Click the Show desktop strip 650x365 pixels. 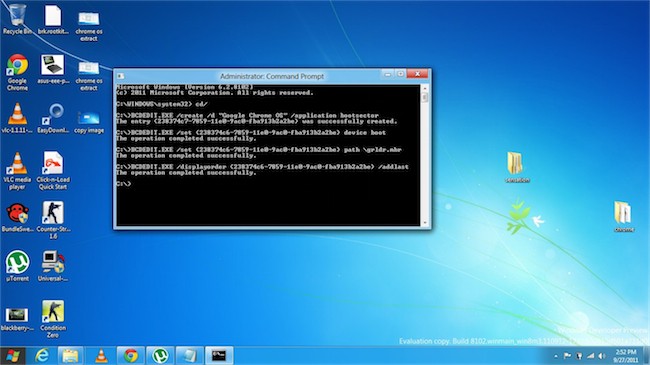pyautogui.click(x=646, y=355)
